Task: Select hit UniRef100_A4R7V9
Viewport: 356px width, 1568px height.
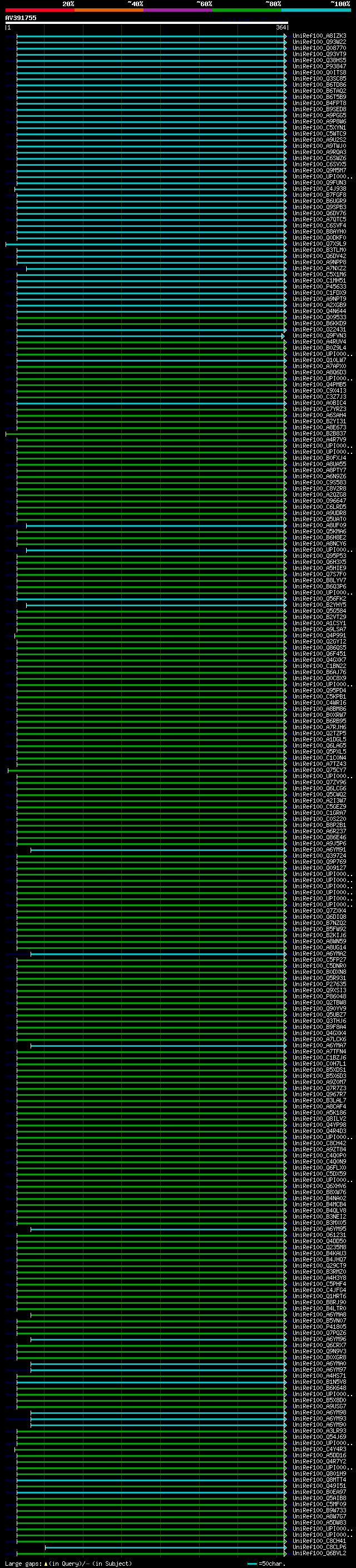Action: (319, 440)
